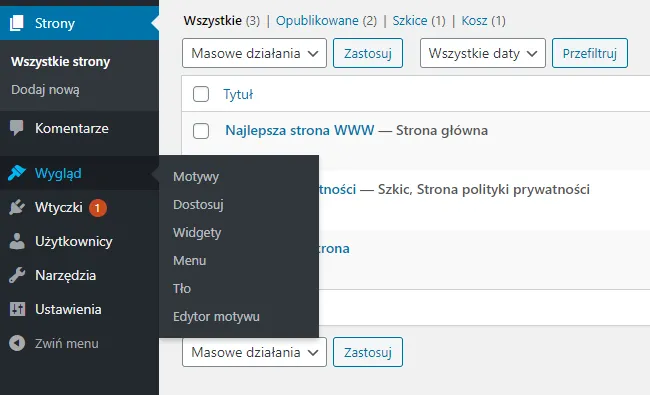Choose Menu in Wygląd flyout
The height and width of the screenshot is (395, 650).
click(189, 260)
